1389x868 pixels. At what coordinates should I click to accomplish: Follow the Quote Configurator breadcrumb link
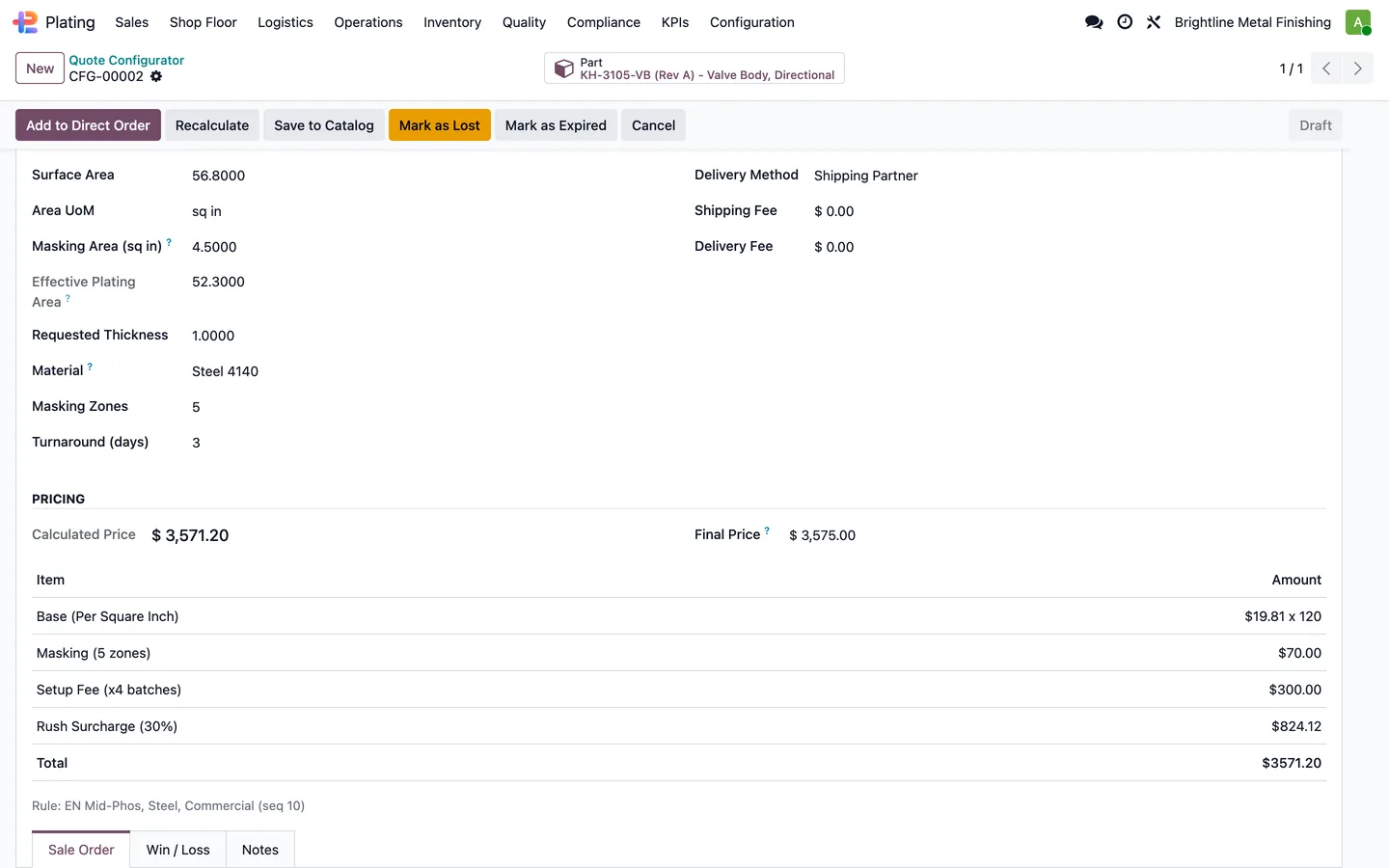pyautogui.click(x=126, y=60)
